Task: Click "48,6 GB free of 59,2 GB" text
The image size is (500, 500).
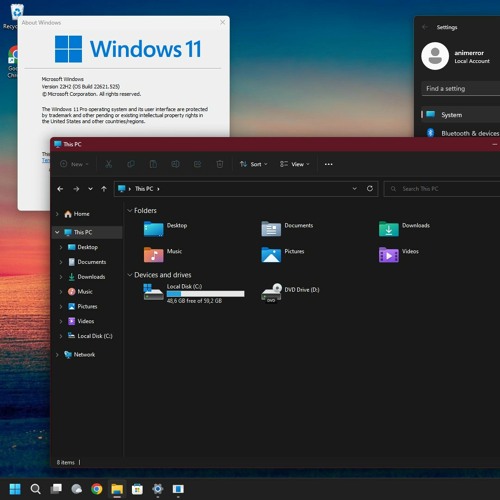Action: (x=194, y=301)
